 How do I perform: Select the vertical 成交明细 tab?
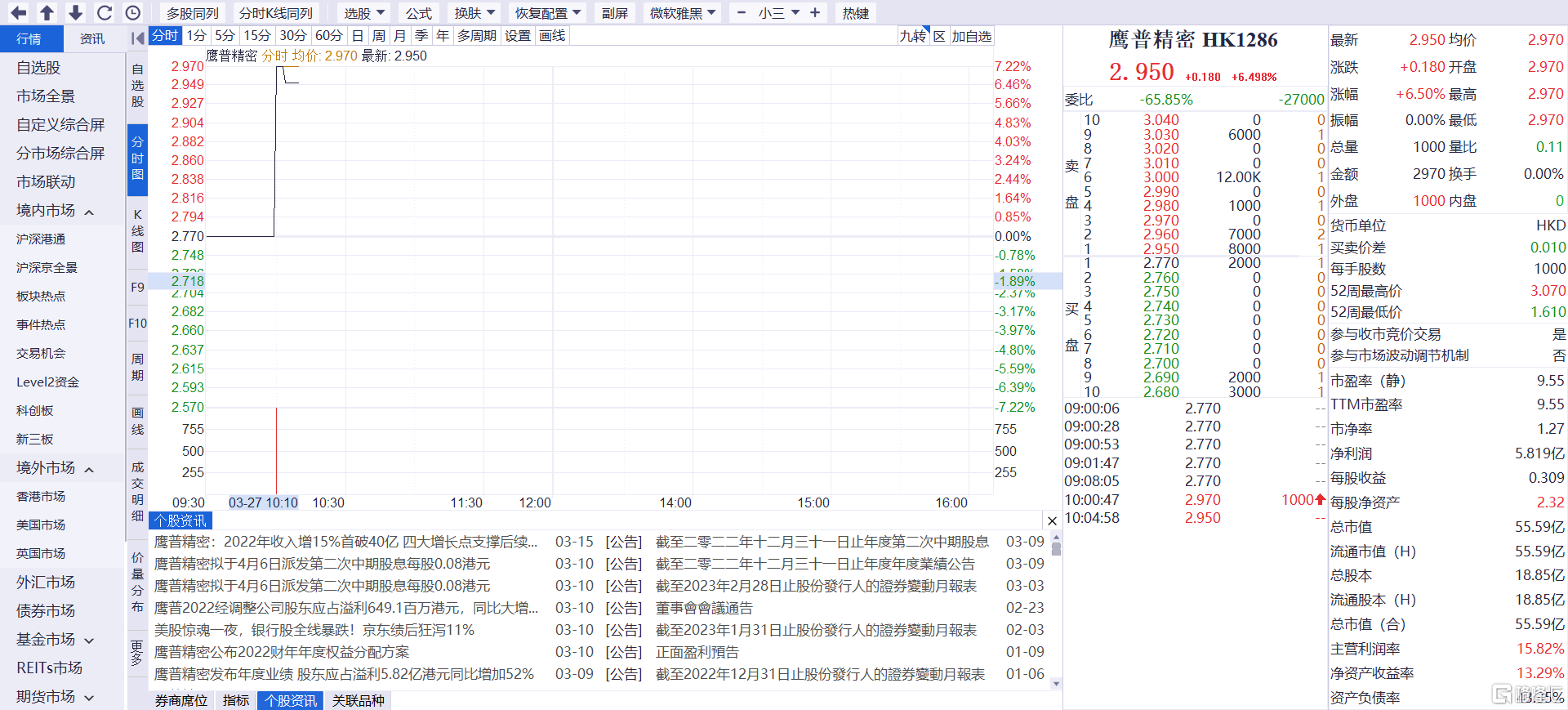[x=137, y=492]
